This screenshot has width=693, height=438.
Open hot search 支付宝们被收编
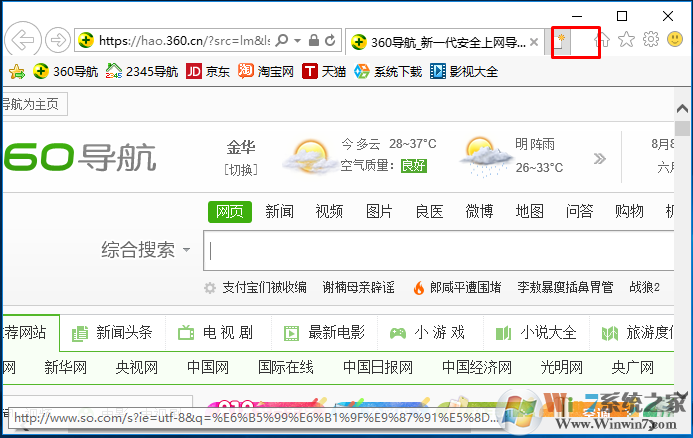(x=264, y=288)
